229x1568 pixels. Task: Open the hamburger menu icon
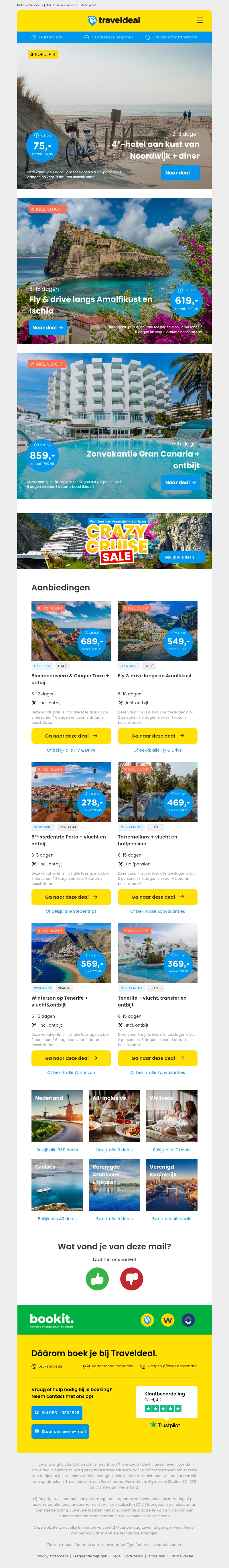tap(200, 20)
